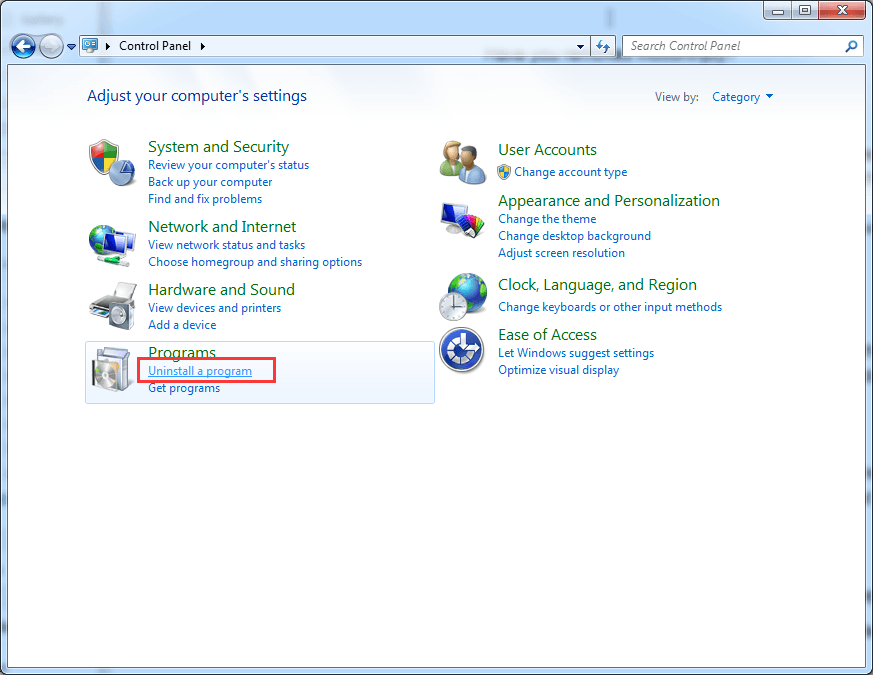
Task: Click Change desktop background link
Action: [x=574, y=236]
